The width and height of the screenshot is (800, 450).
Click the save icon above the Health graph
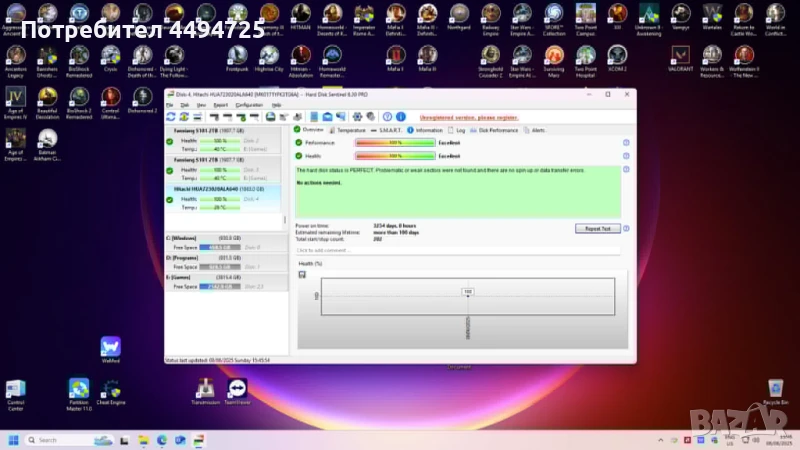302,273
